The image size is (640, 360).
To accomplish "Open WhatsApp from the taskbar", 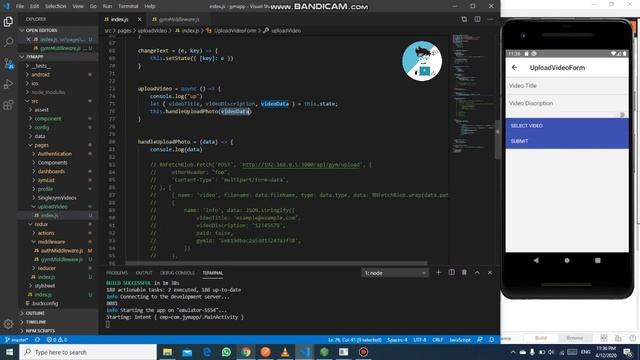I will 226,352.
